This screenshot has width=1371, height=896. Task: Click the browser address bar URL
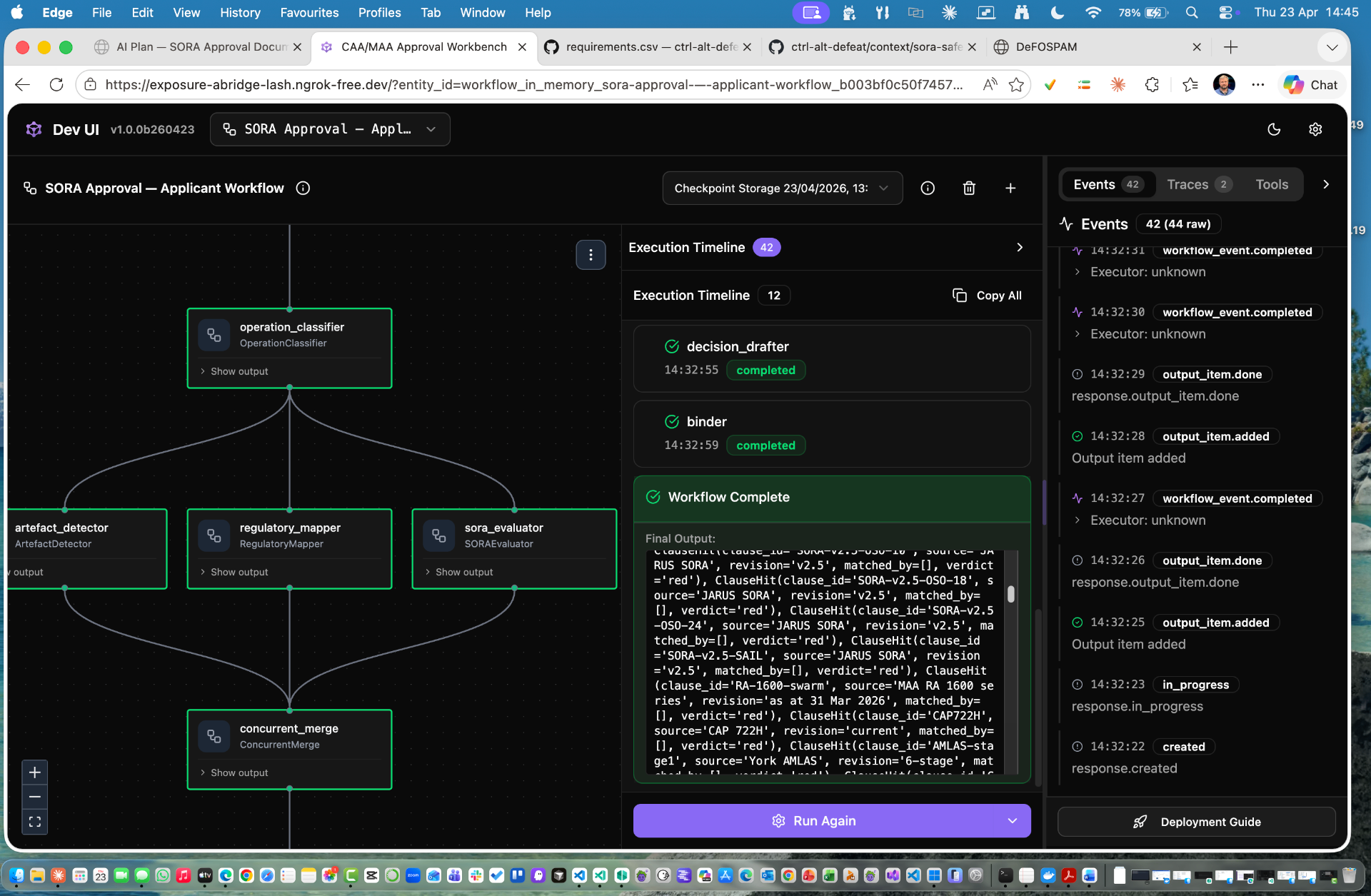533,84
